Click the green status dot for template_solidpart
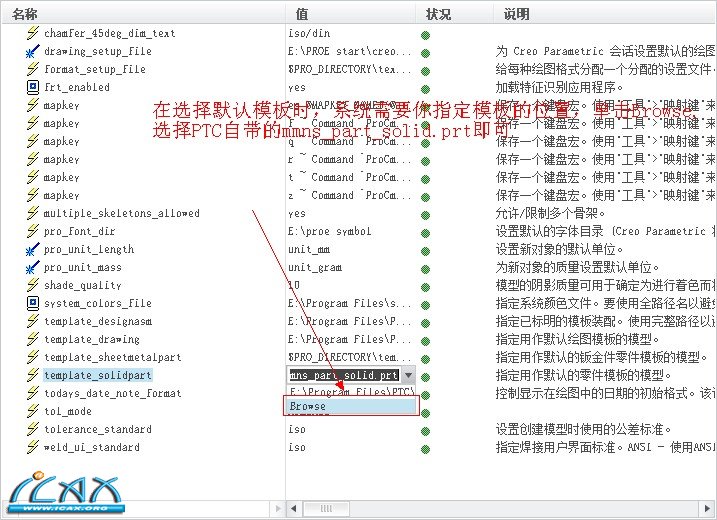Screen dimensions: 717x520 [425, 377]
